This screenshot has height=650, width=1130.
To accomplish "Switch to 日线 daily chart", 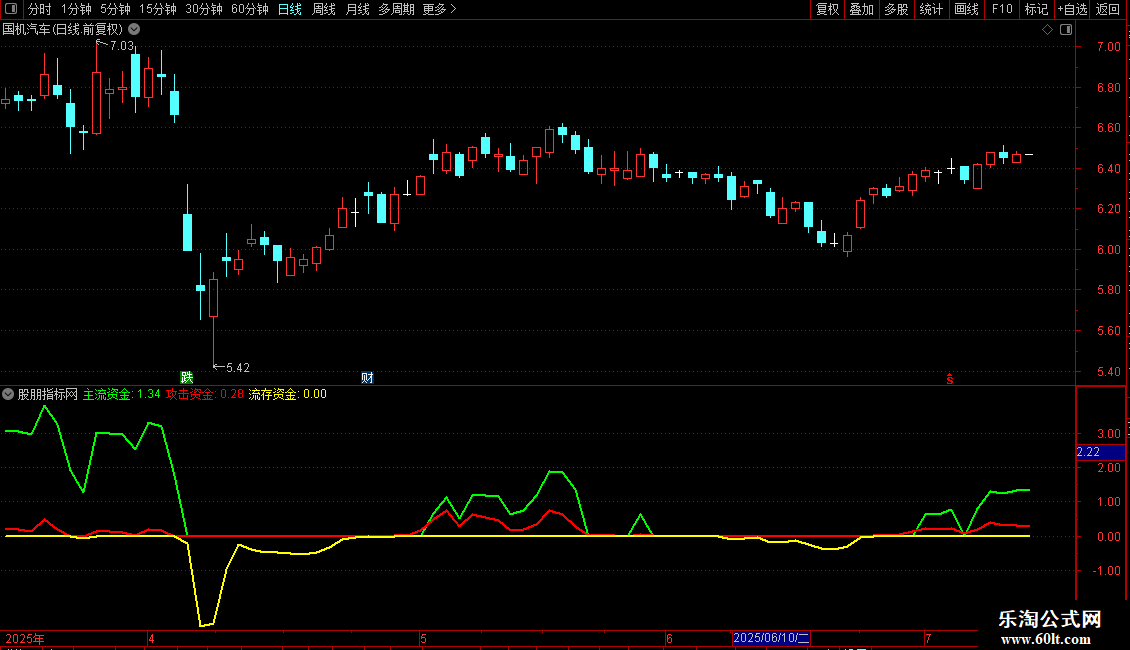I will [x=290, y=9].
